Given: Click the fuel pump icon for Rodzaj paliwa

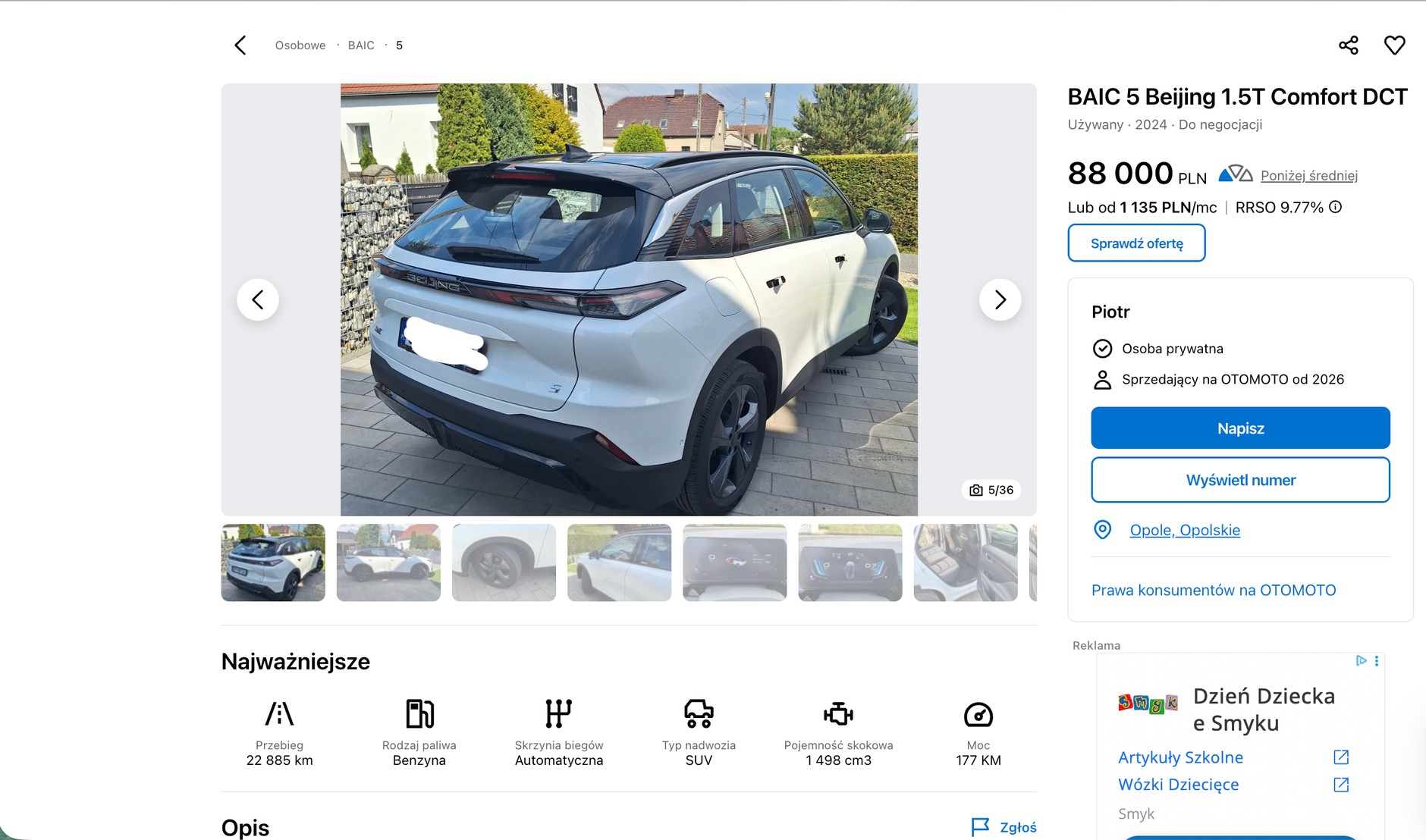Looking at the screenshot, I should pos(419,713).
